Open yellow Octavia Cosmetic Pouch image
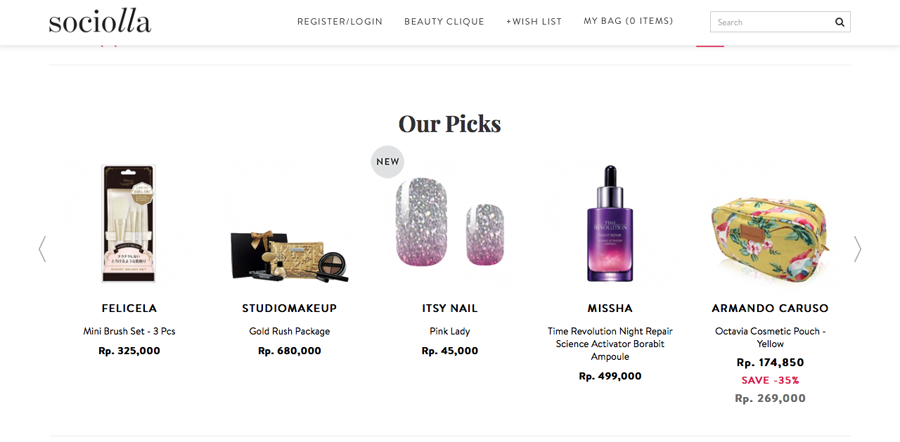900x442 pixels. tap(770, 230)
